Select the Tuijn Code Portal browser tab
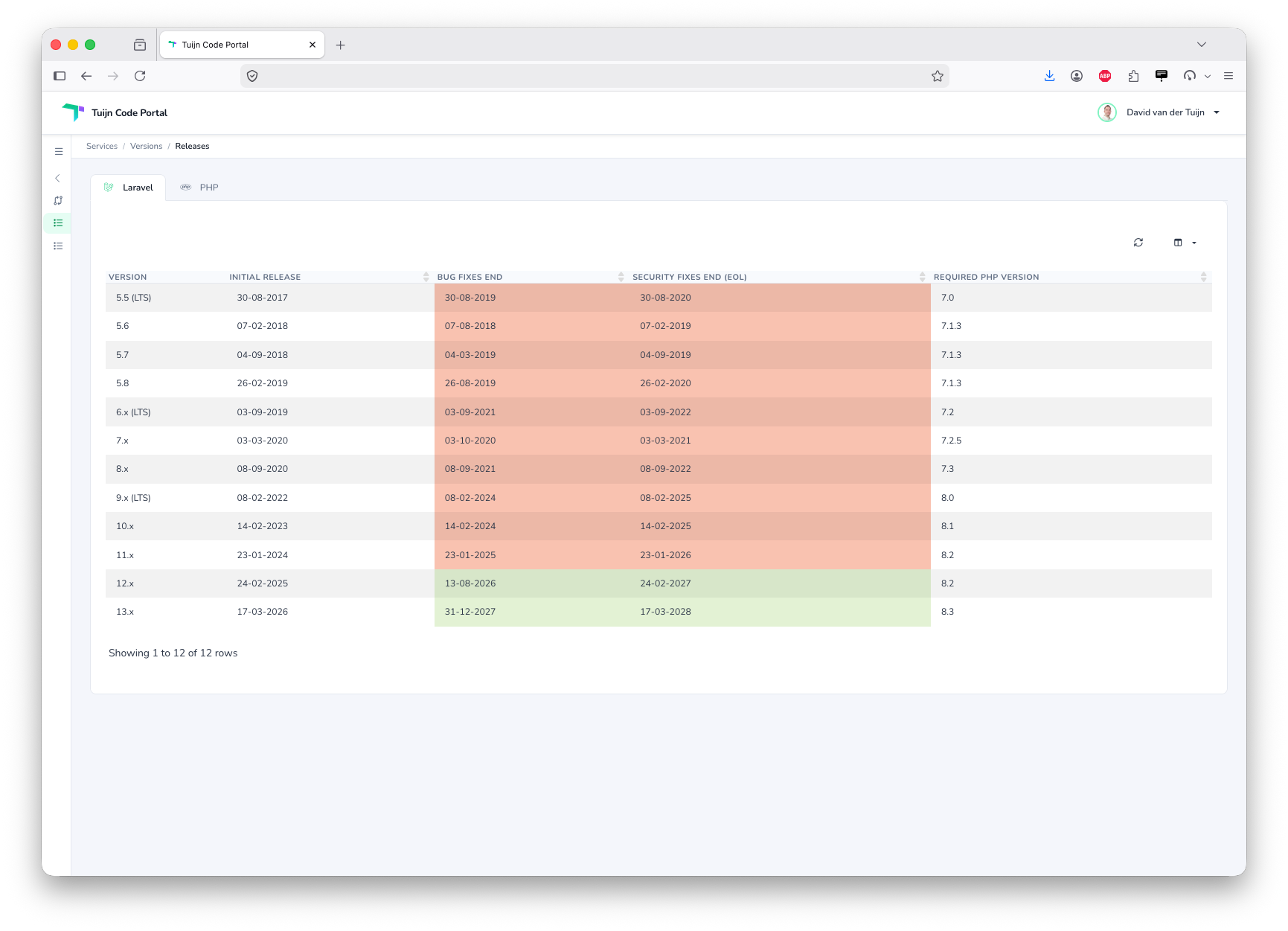The image size is (1288, 931). coord(242,45)
